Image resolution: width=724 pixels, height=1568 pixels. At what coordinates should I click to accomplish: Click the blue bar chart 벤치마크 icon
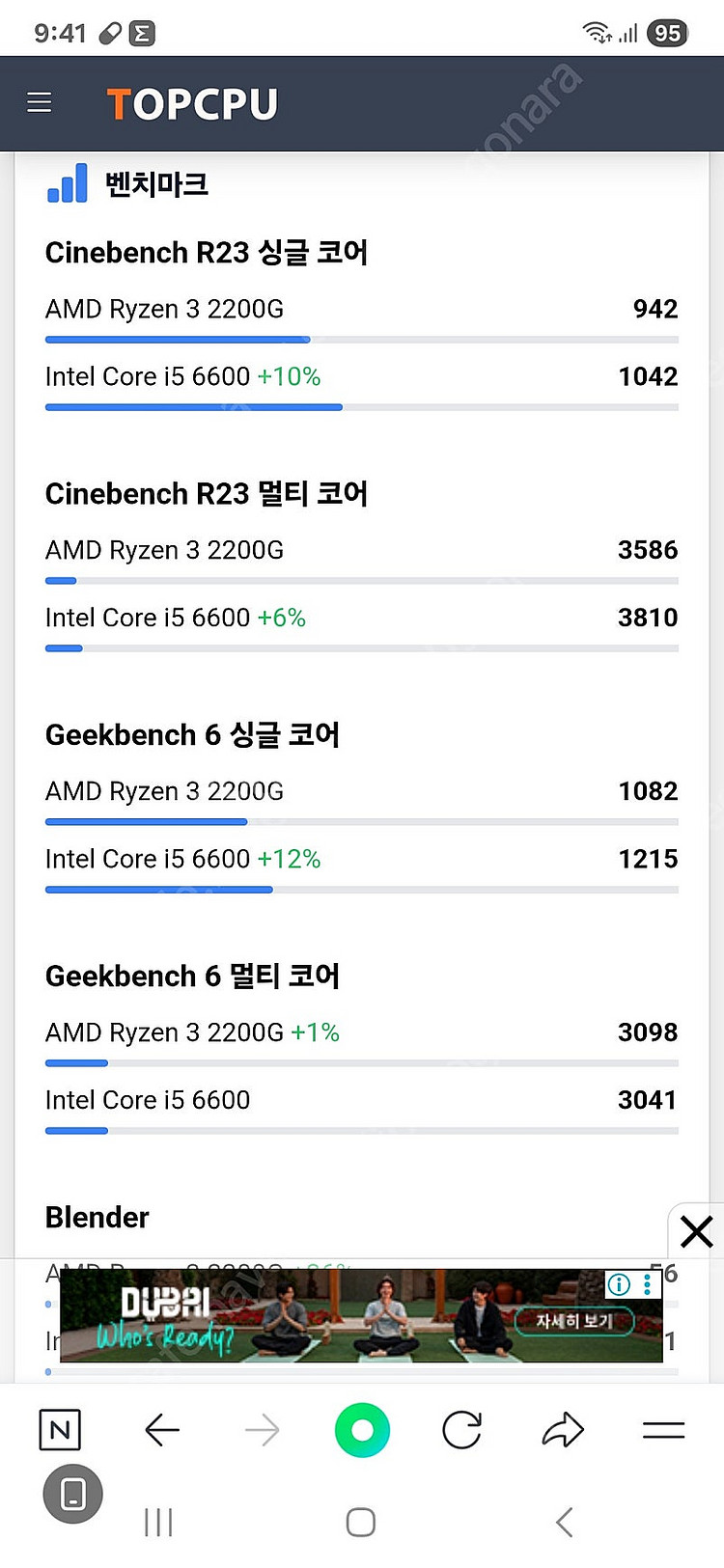[x=67, y=183]
